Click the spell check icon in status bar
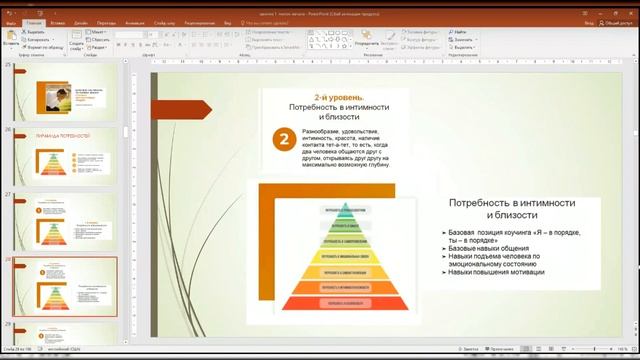The height and width of the screenshot is (360, 640). coord(40,349)
